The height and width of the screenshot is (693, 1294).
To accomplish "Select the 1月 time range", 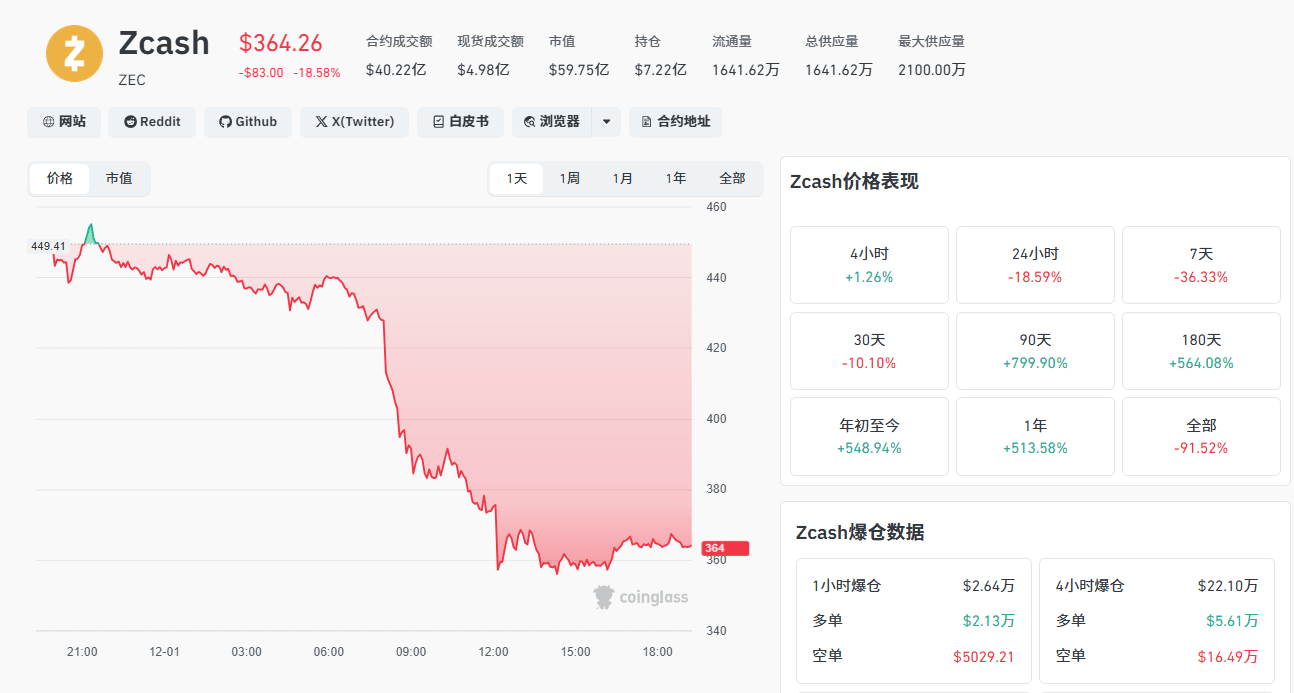I will pos(623,179).
